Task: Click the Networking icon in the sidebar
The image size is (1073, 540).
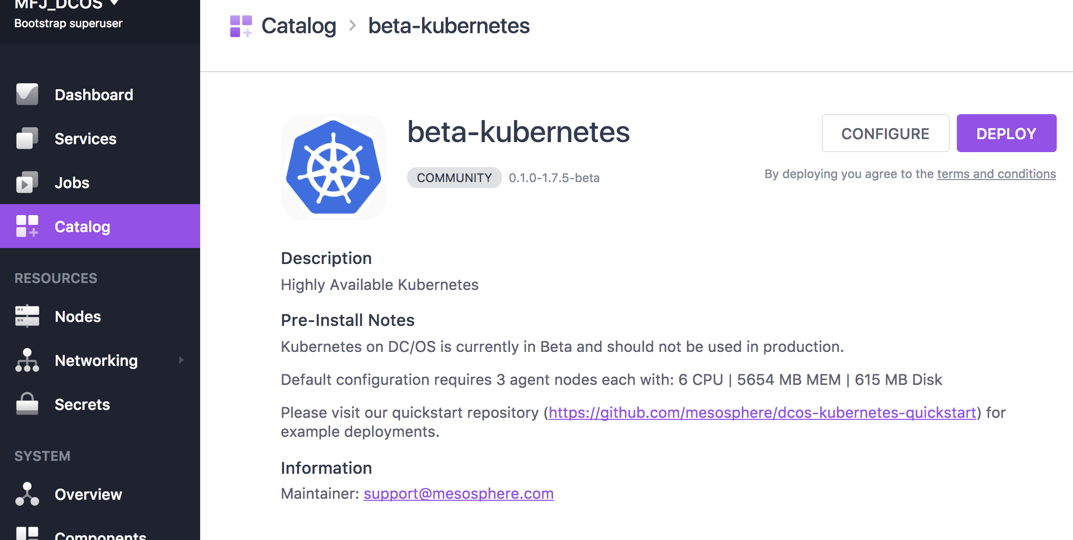Action: point(27,361)
